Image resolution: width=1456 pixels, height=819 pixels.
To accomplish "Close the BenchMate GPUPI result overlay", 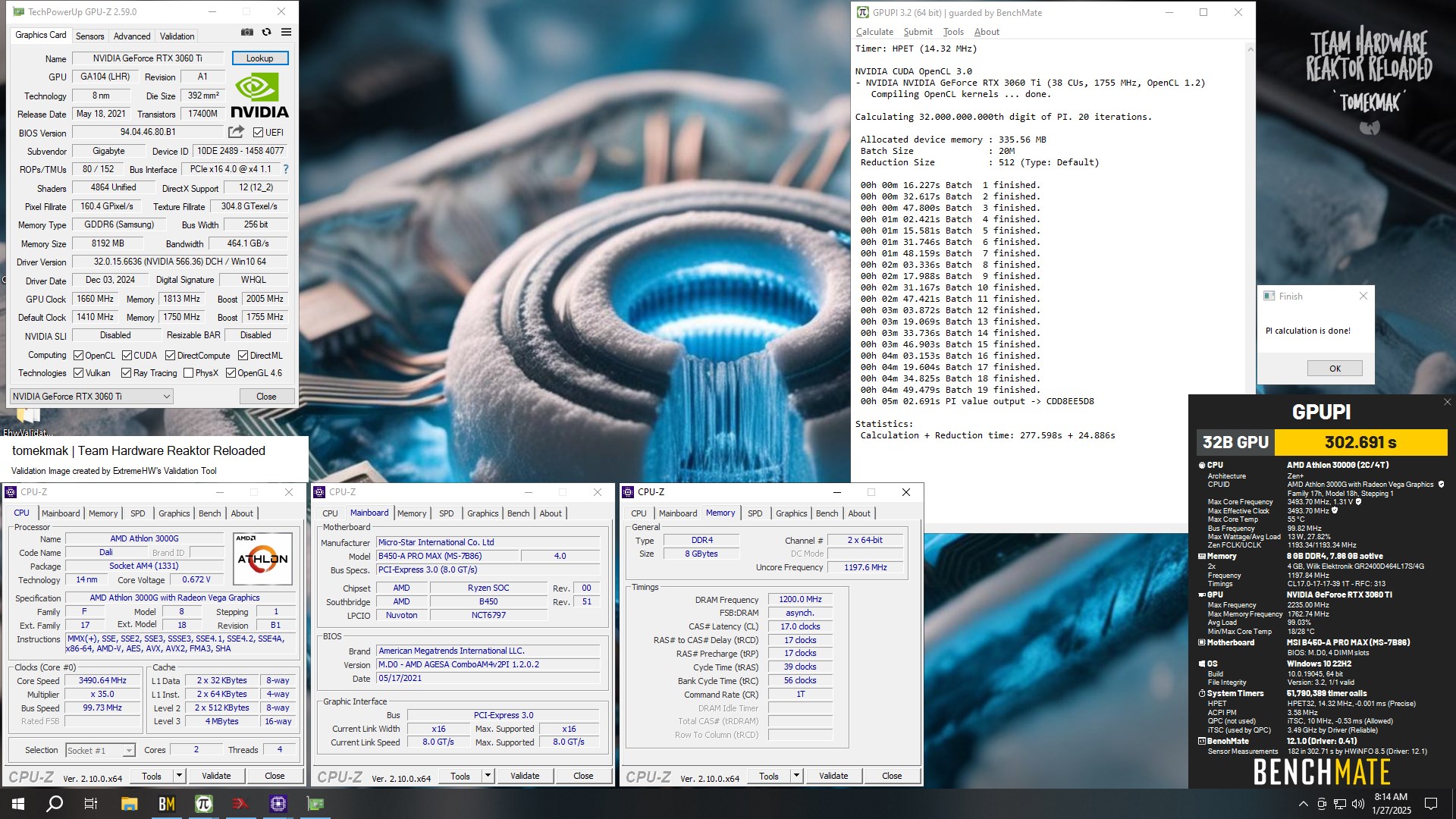I will [x=1447, y=402].
